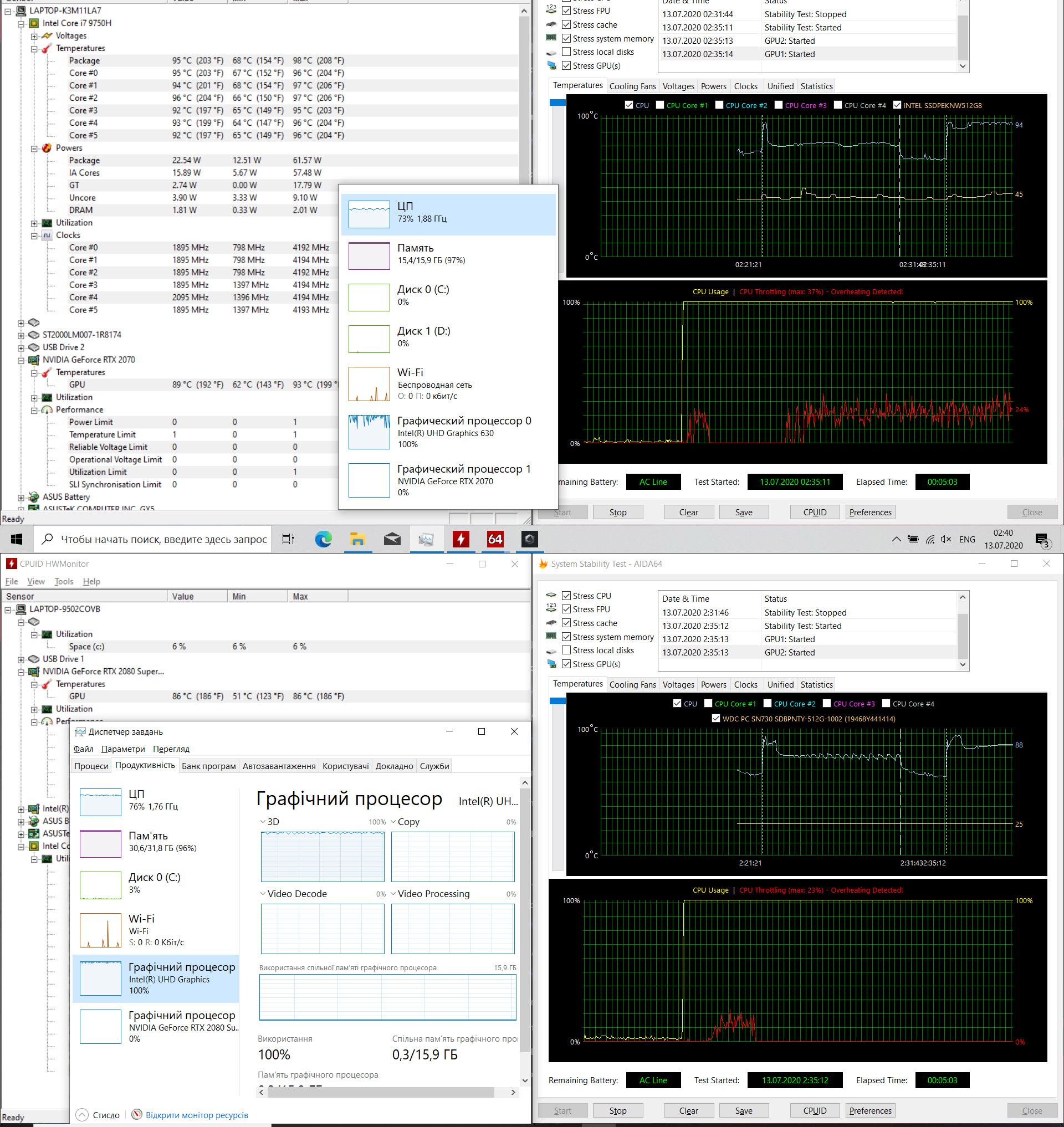
Task: Open Statistics tab in System Stability Test window
Action: pyautogui.click(x=816, y=685)
